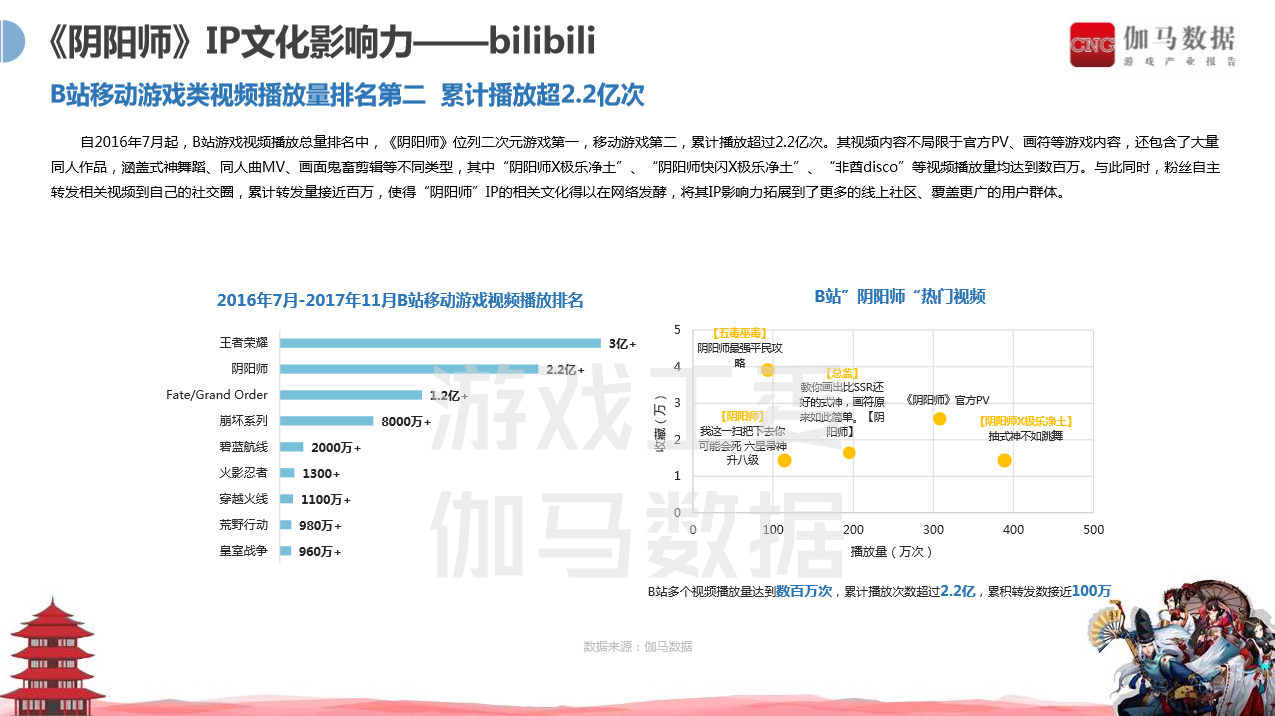The width and height of the screenshot is (1275, 716).
Task: Click the 崩坏系列 bar
Action: [326, 421]
